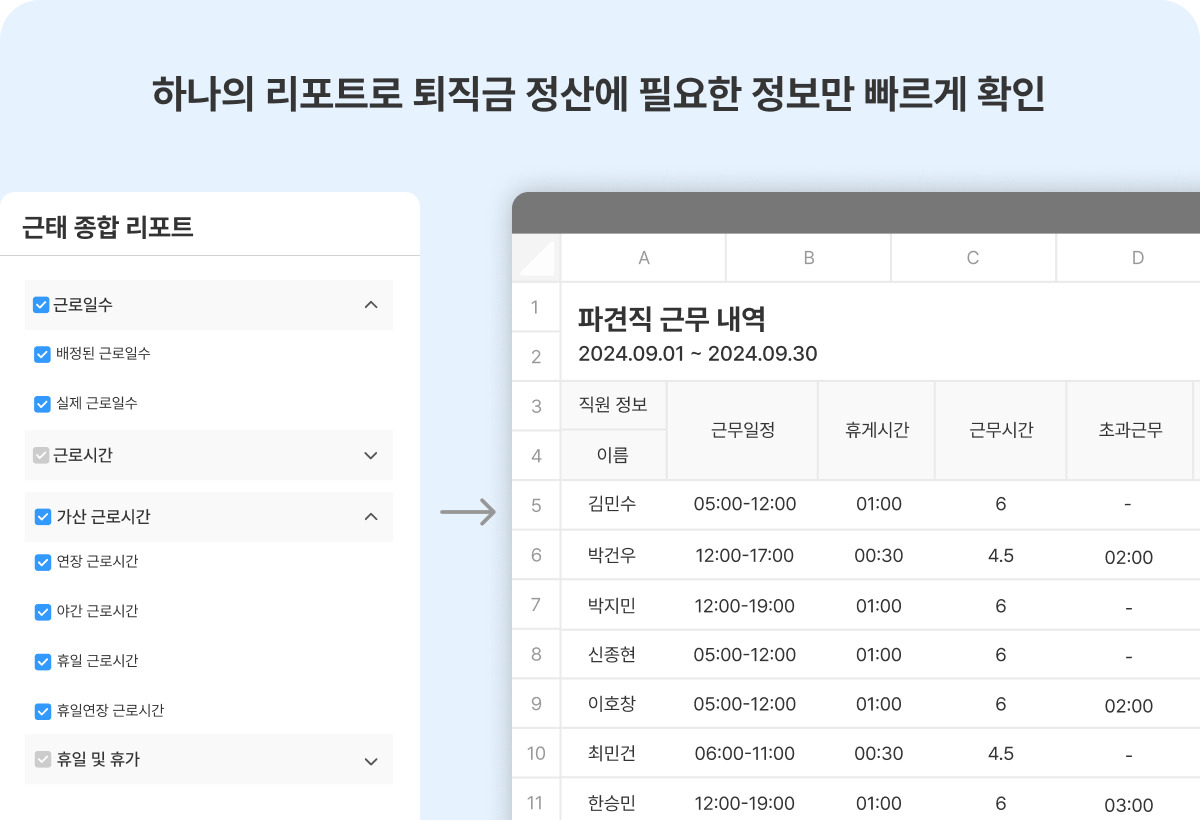
Task: Click 박건우's overtime 02:00
Action: click(x=1129, y=557)
